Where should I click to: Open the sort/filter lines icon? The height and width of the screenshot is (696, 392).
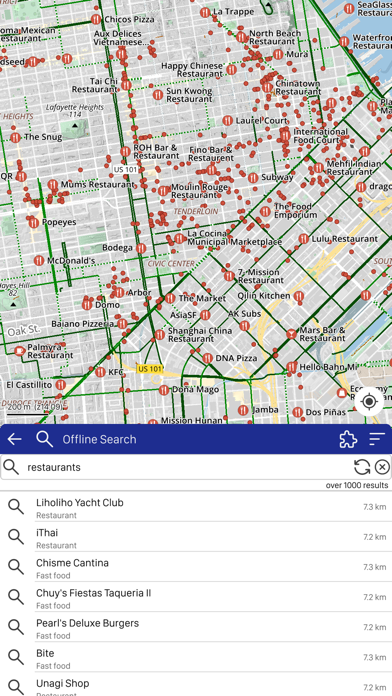click(x=377, y=439)
